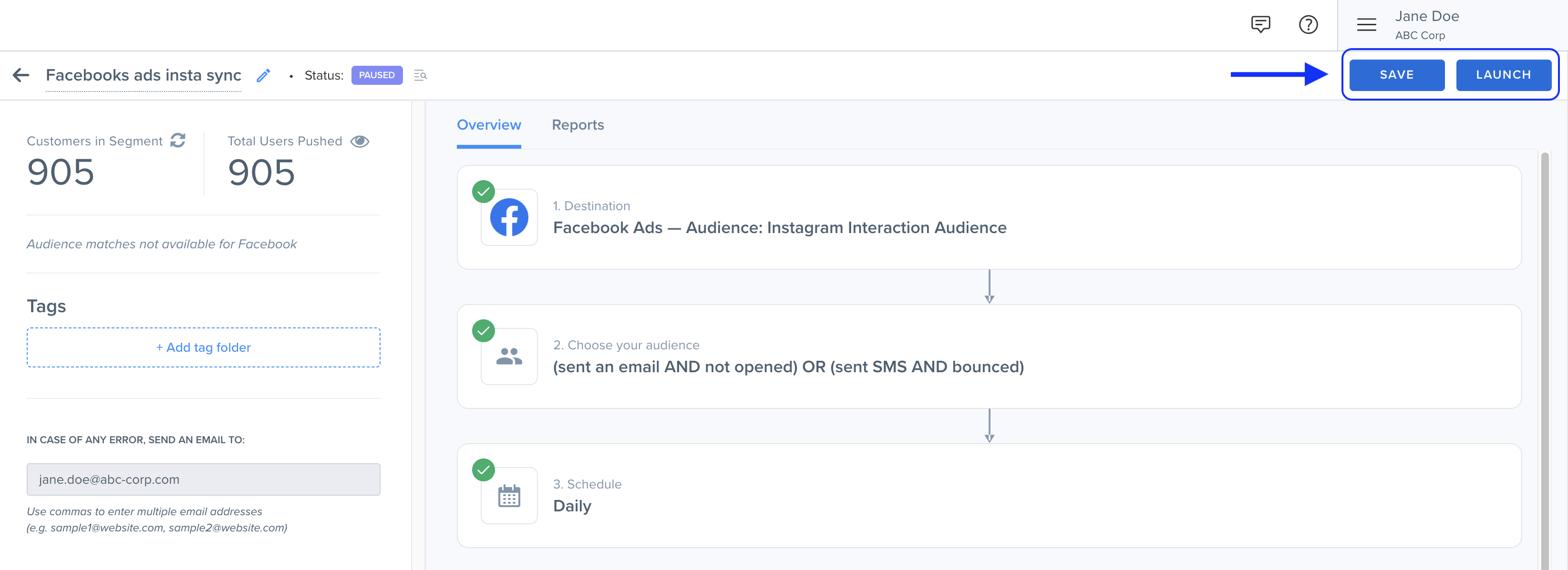Click the pencil icon to rename sync
Viewport: 1568px width, 570px height.
tap(263, 75)
